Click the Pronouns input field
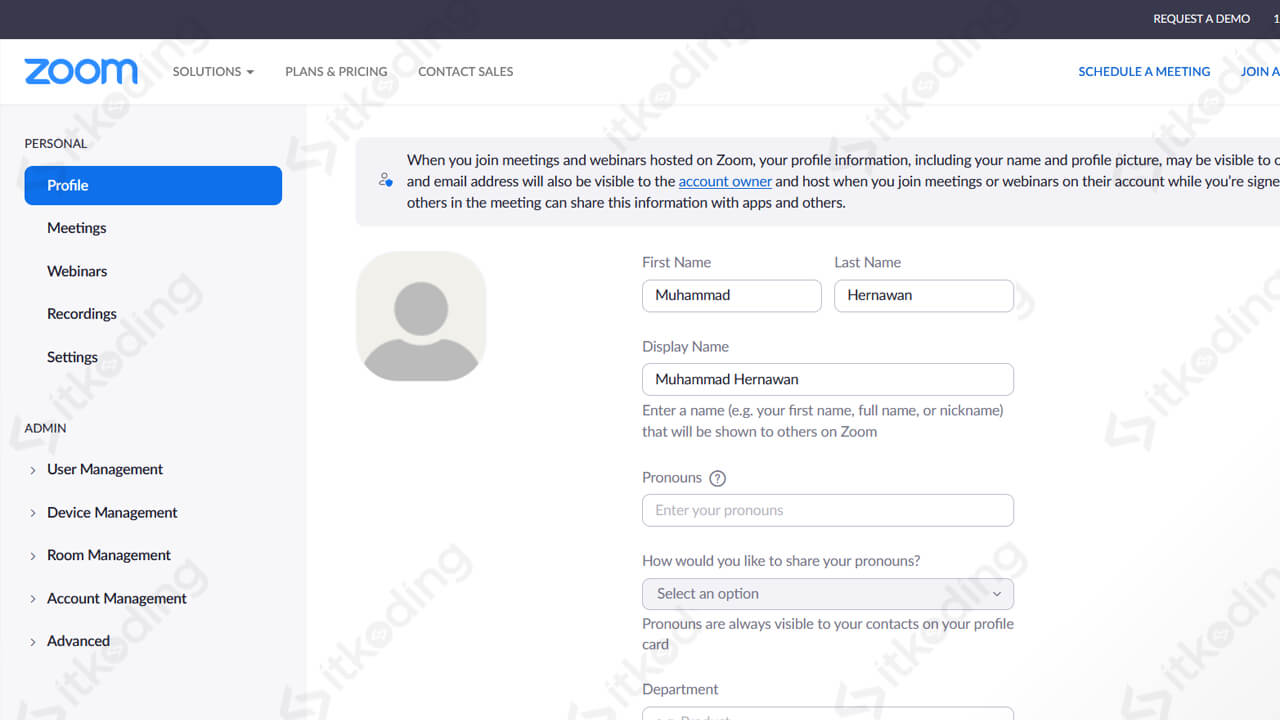This screenshot has height=720, width=1280. point(828,510)
